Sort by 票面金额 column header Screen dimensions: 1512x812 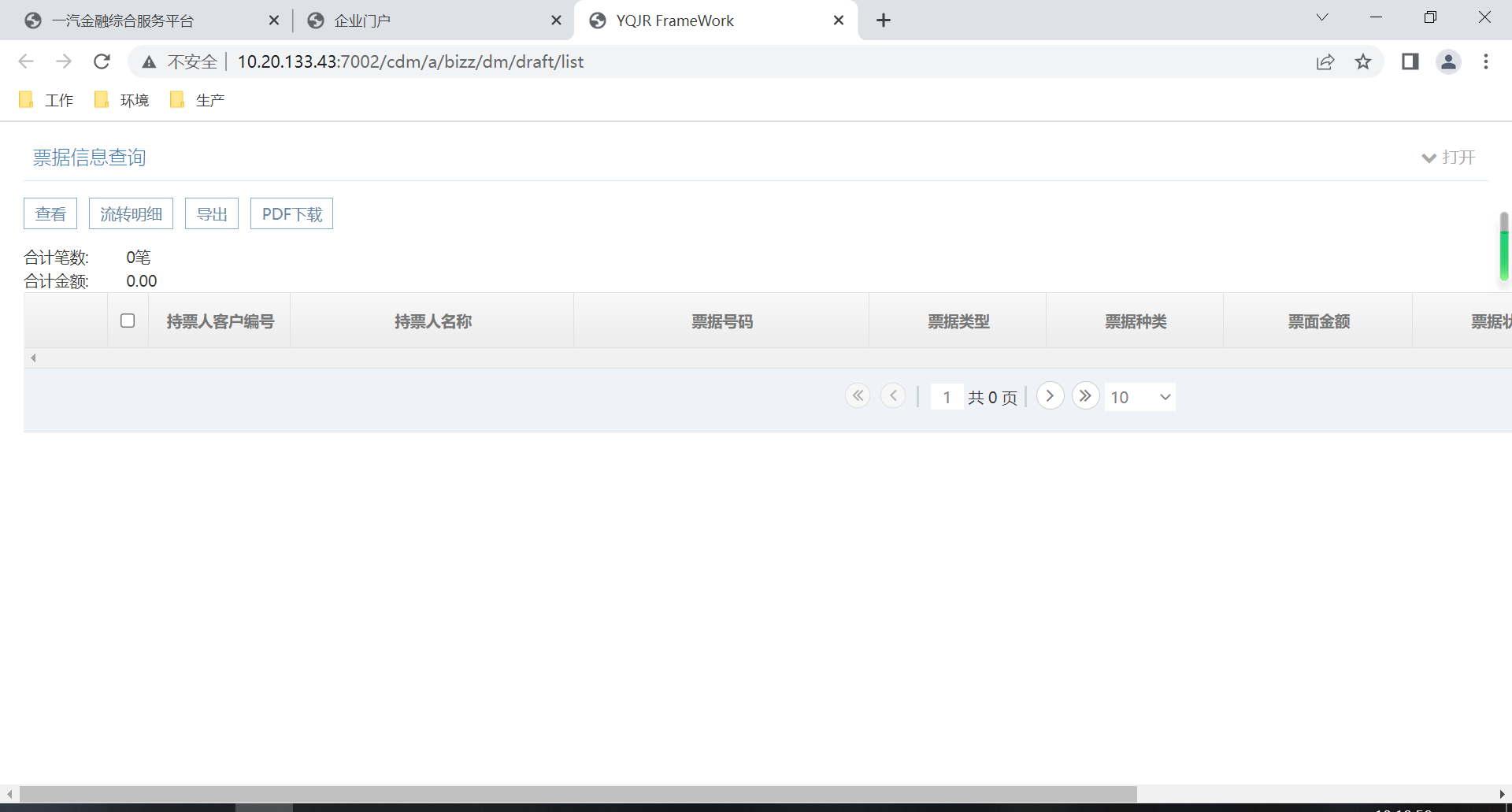coord(1319,321)
